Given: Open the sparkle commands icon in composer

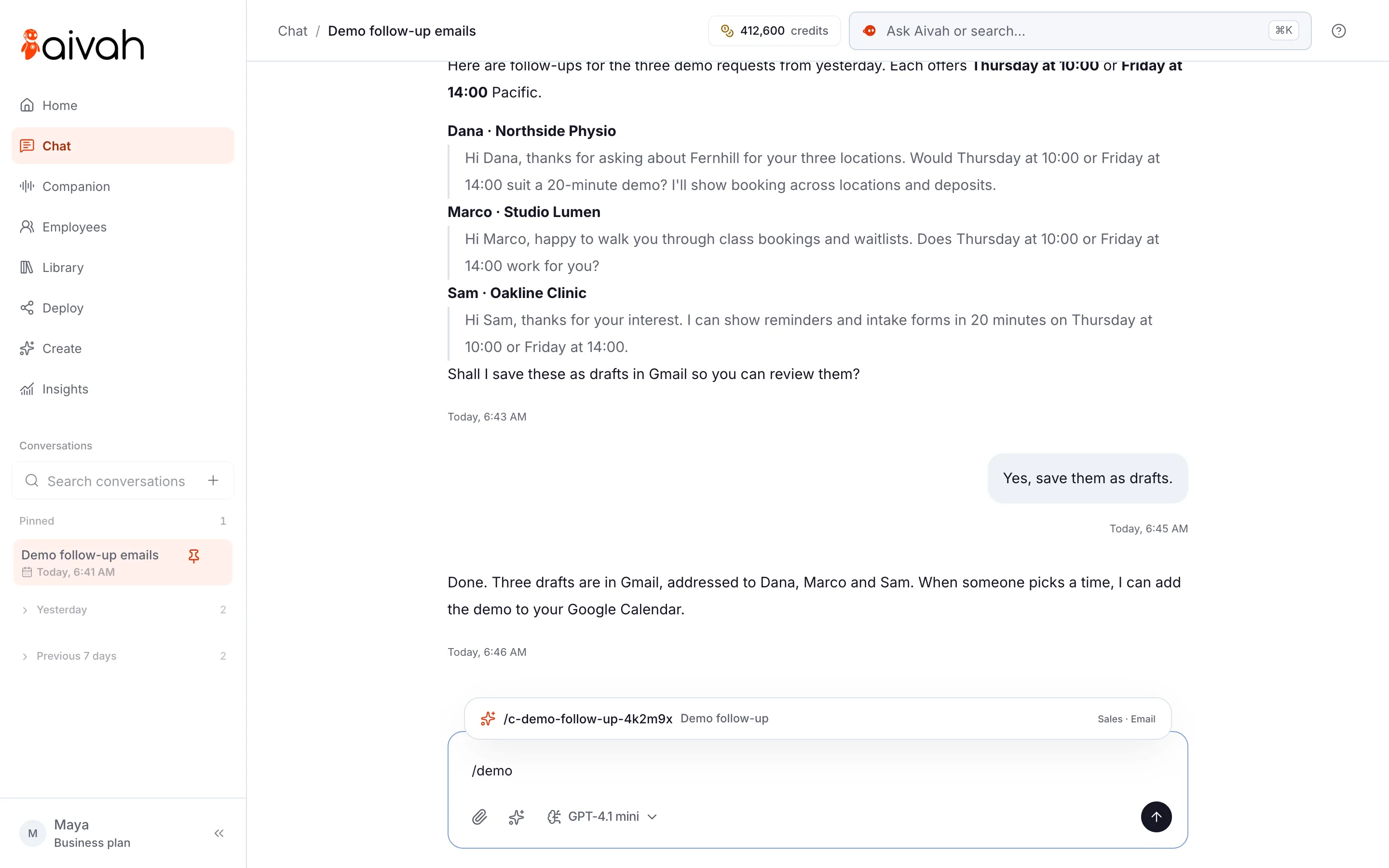Looking at the screenshot, I should pyautogui.click(x=516, y=816).
